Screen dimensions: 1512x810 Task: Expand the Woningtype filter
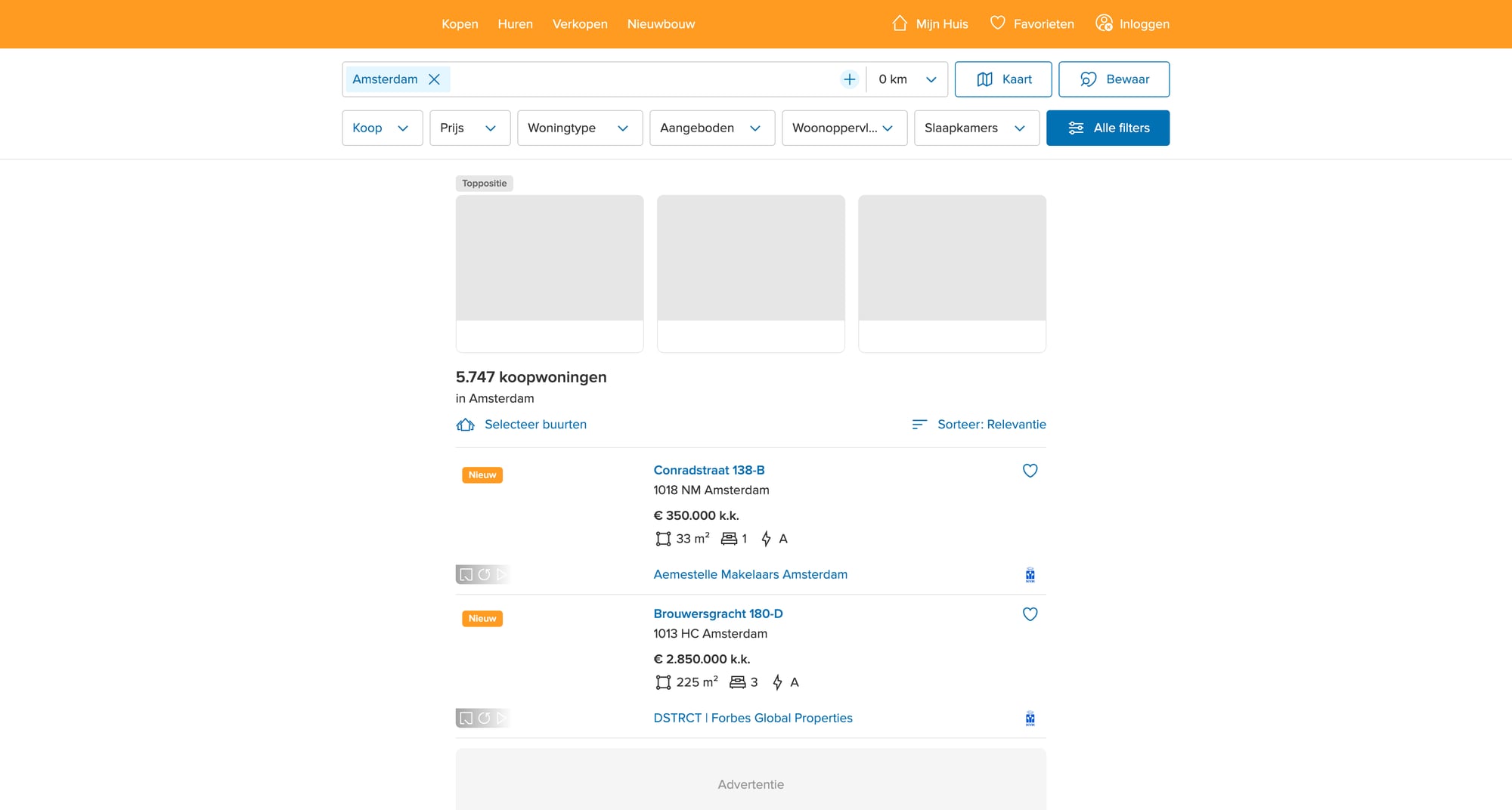click(579, 128)
